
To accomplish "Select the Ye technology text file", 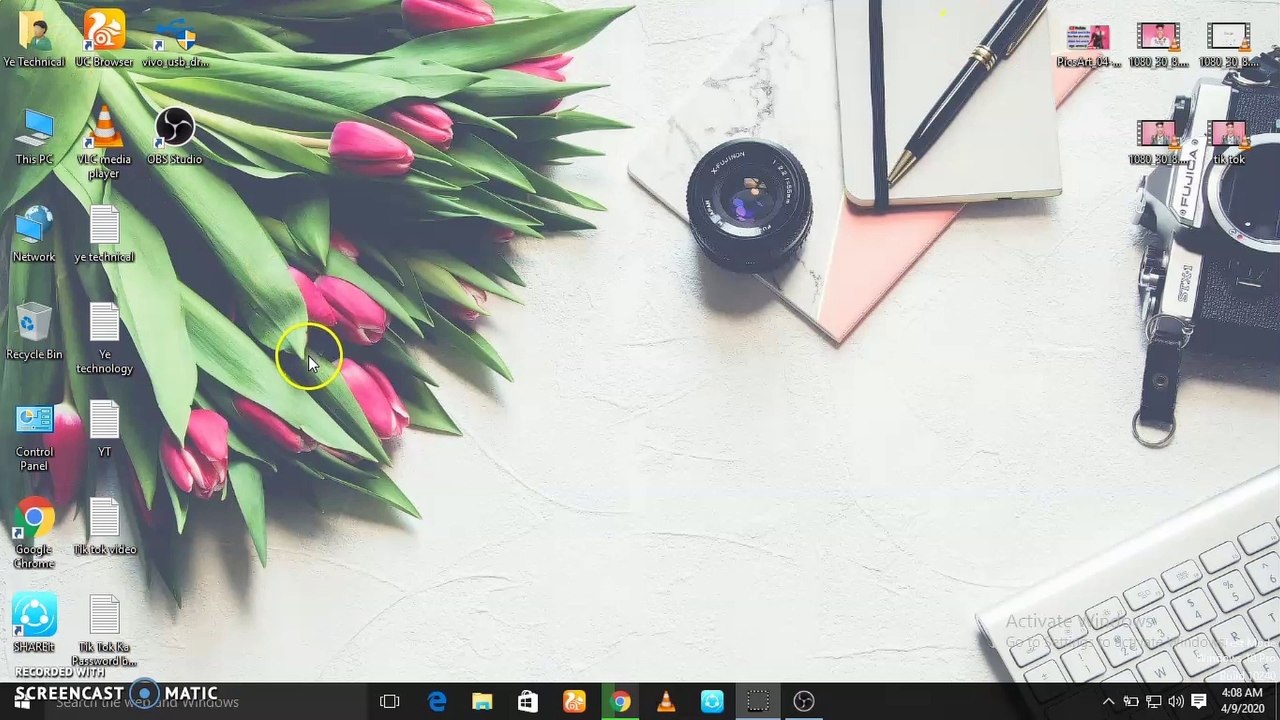I will point(104,339).
